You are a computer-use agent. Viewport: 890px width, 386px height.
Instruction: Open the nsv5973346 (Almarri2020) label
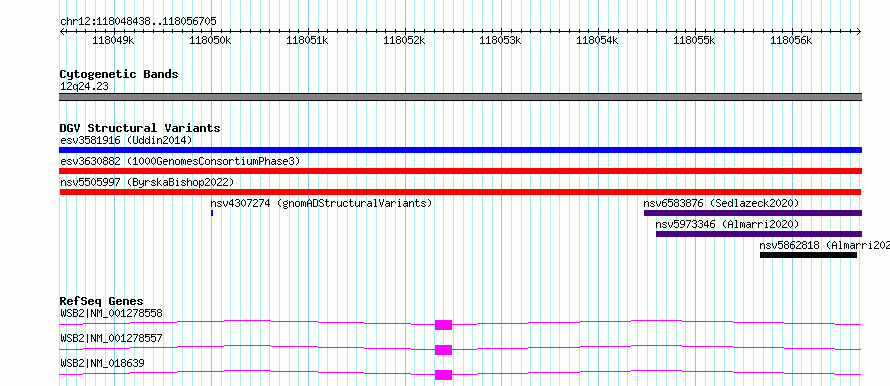727,224
